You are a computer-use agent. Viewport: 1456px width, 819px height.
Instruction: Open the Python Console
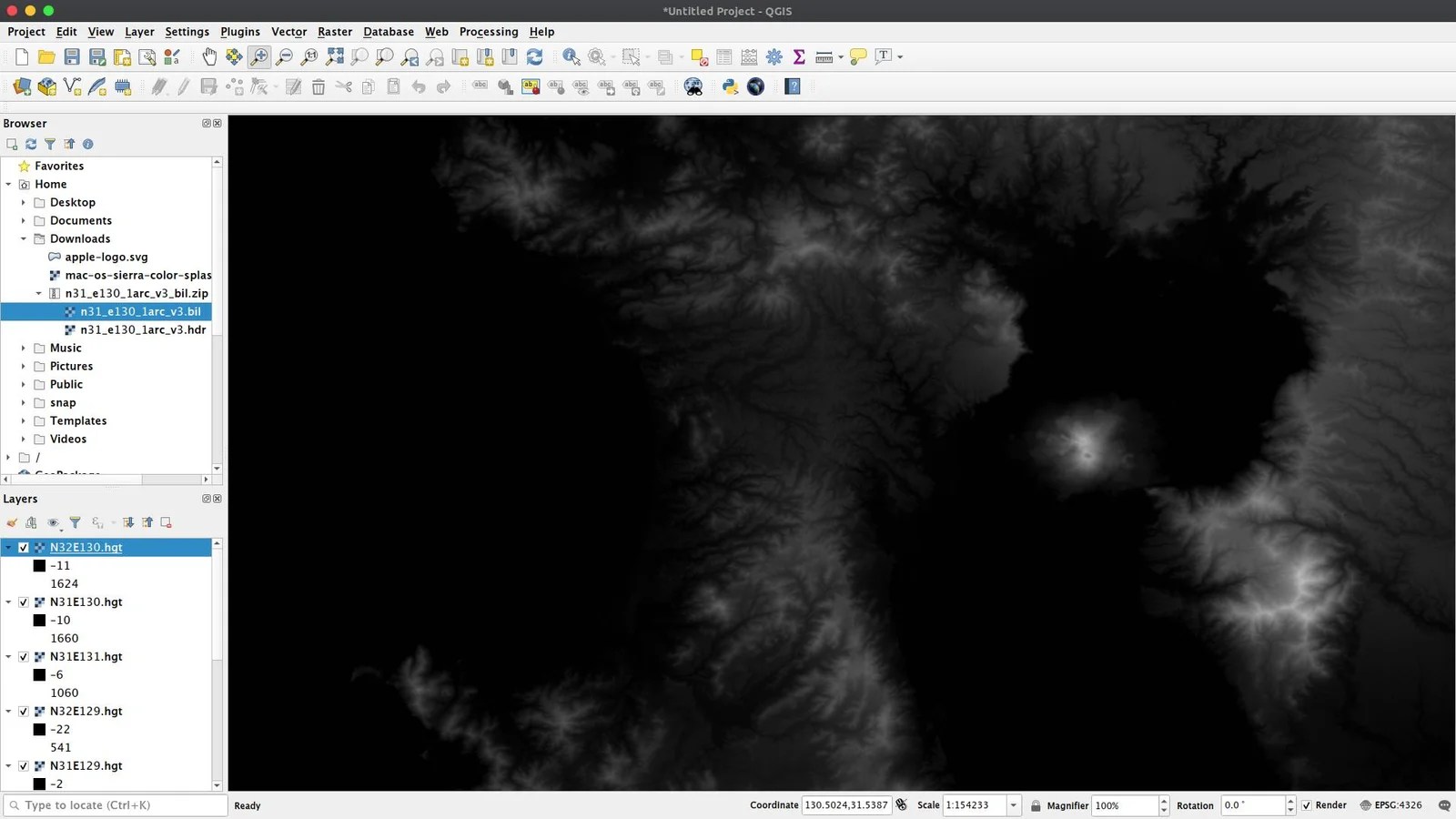click(x=730, y=86)
